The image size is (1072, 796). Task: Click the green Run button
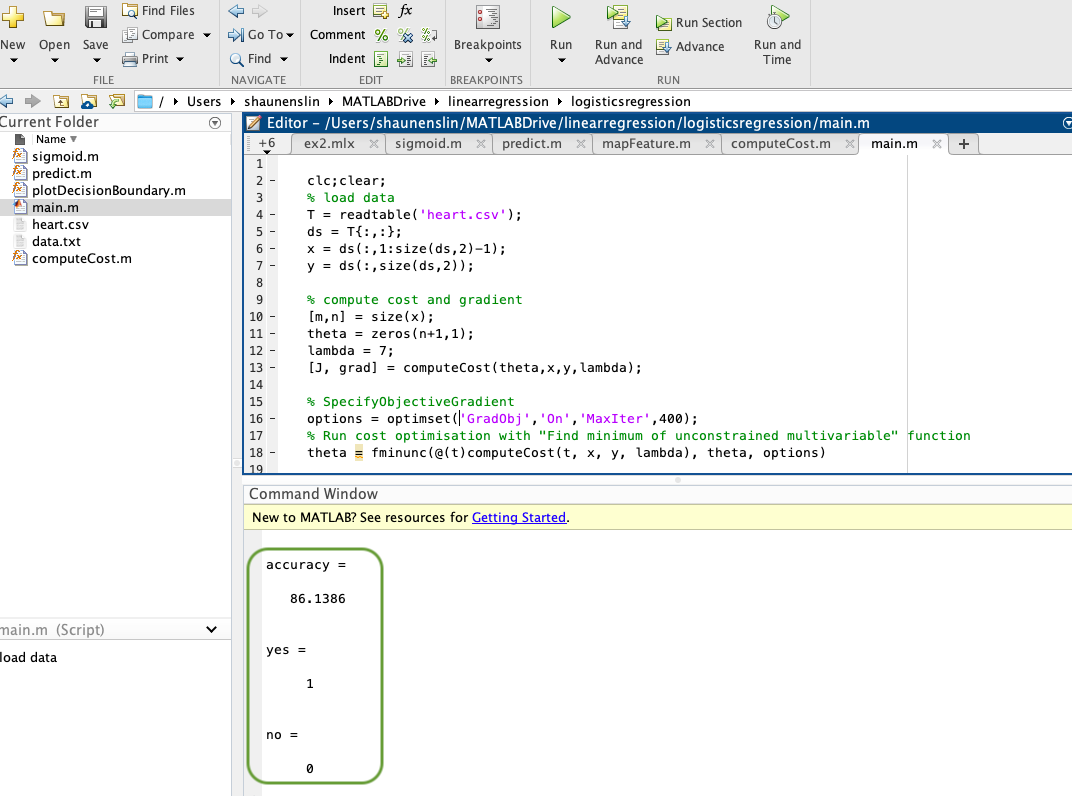pos(561,18)
